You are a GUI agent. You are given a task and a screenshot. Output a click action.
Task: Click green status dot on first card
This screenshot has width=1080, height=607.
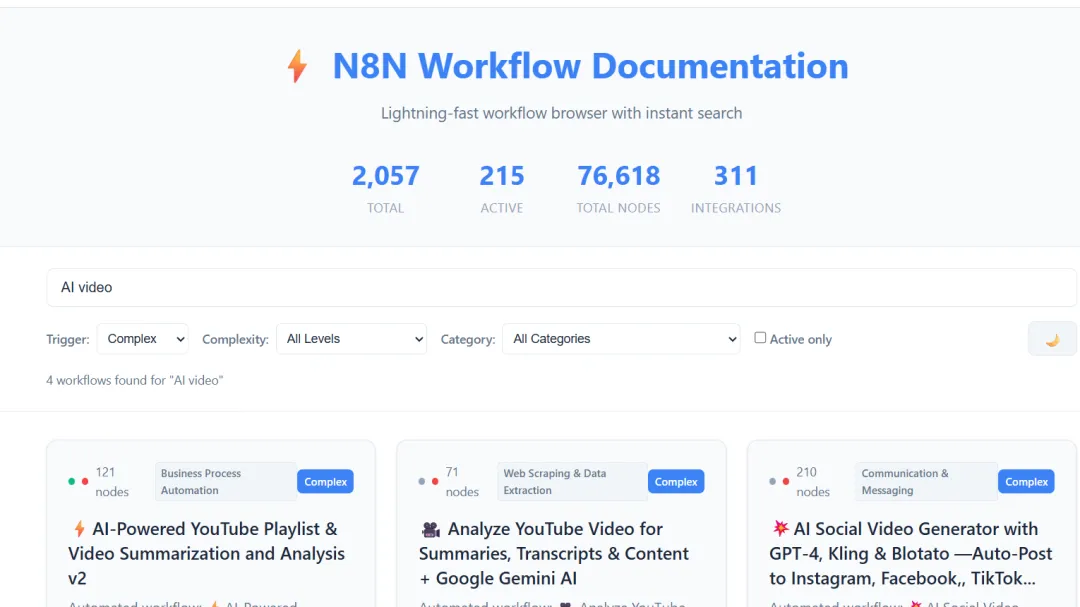pyautogui.click(x=72, y=481)
